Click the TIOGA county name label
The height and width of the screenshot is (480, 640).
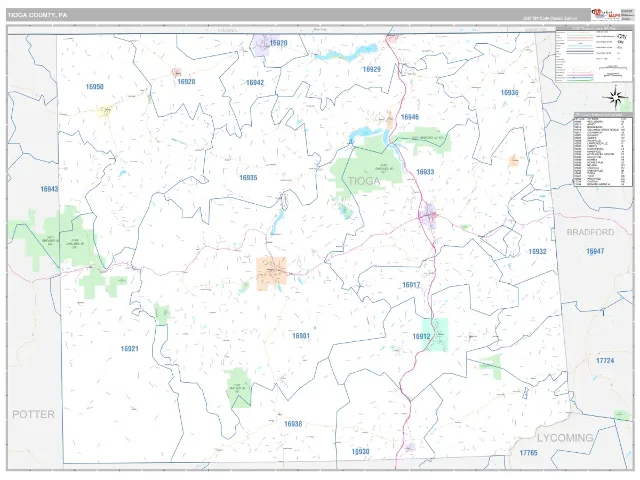(x=364, y=181)
